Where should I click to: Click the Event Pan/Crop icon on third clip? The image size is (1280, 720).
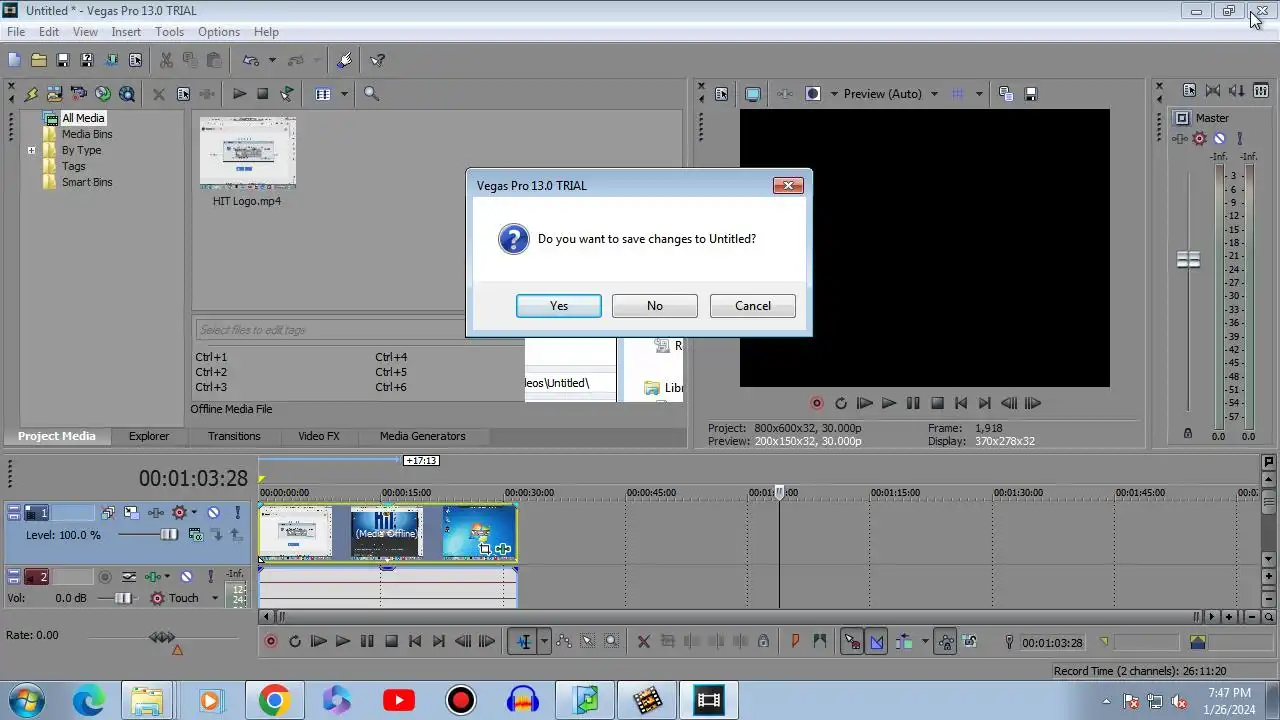click(x=485, y=549)
